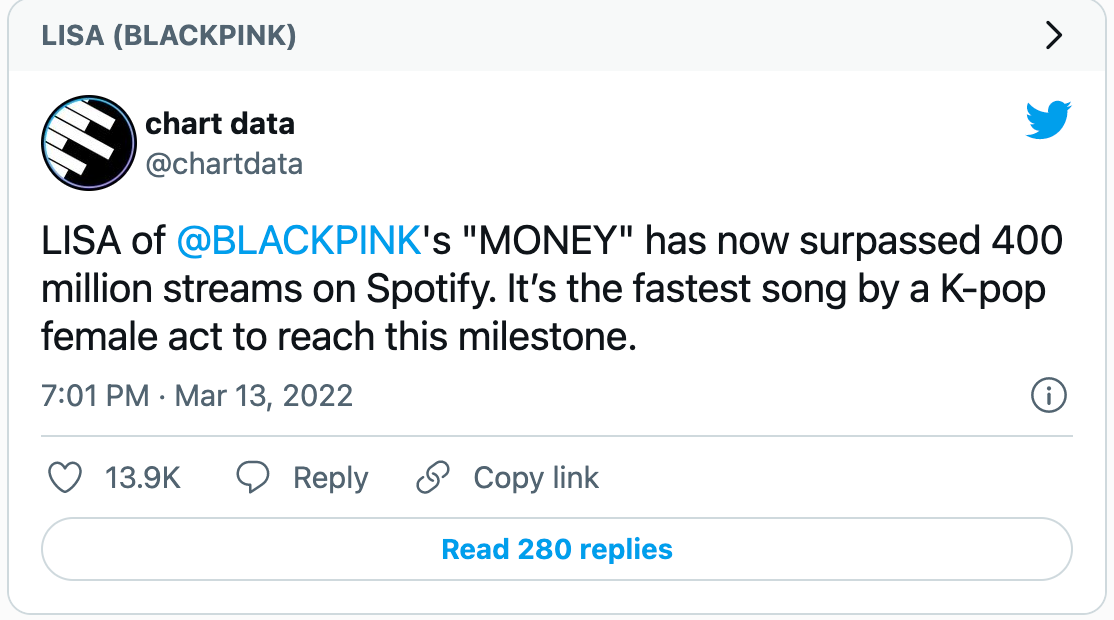Screen dimensions: 1114x620
Task: Click the Twitter bird icon
Action: tap(1049, 122)
